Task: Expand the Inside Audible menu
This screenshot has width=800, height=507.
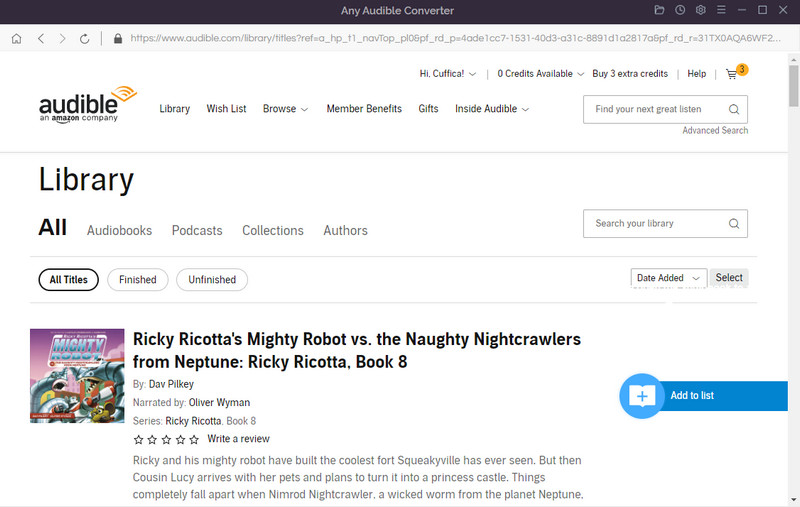Action: (x=492, y=109)
